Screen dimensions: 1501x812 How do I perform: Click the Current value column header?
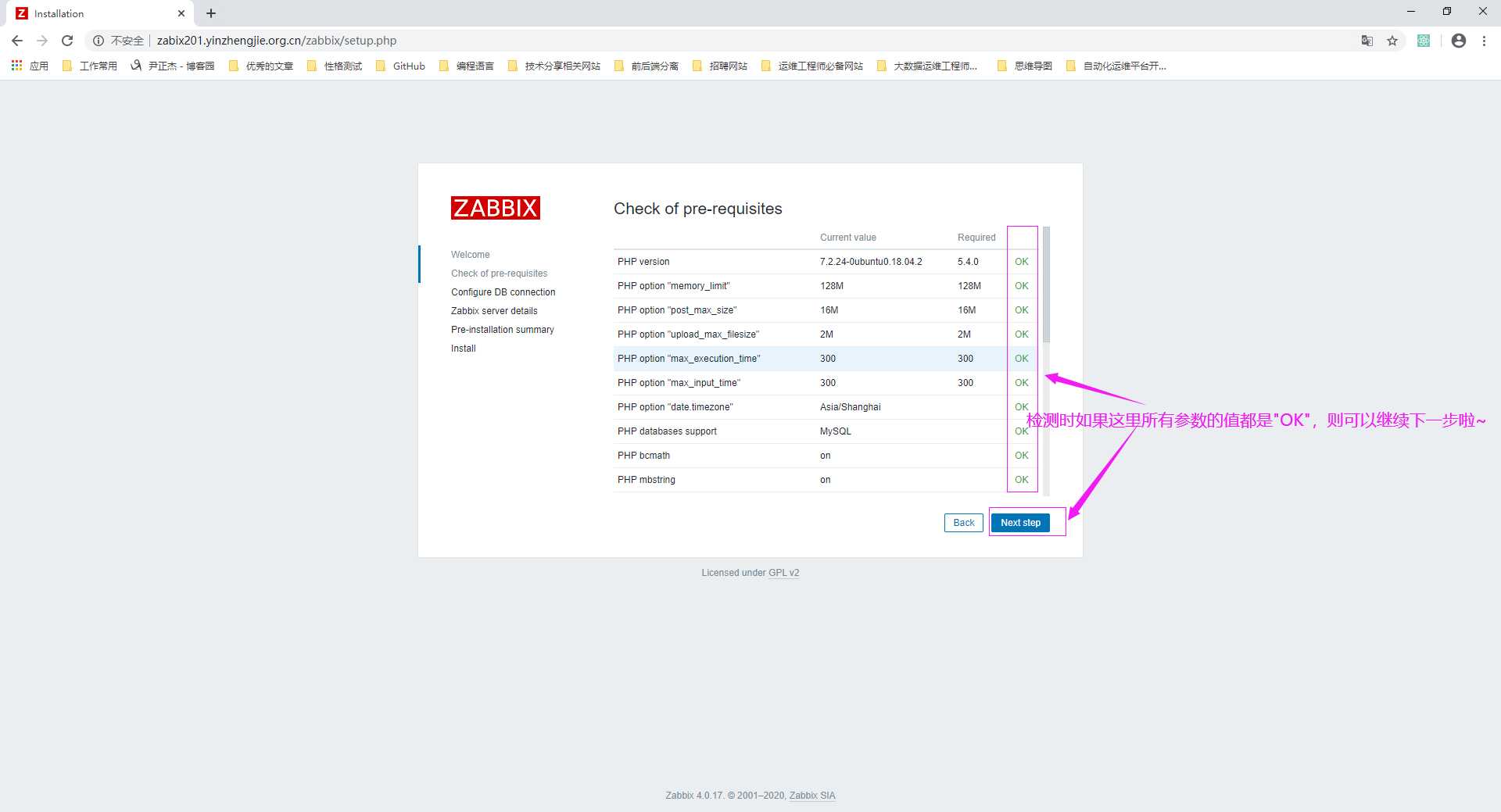pyautogui.click(x=848, y=238)
